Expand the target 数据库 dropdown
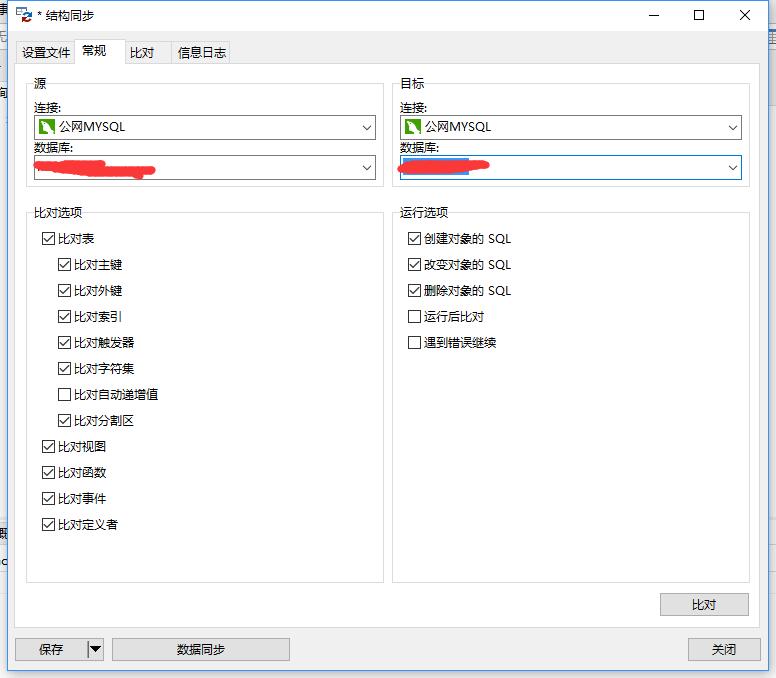This screenshot has height=678, width=776. 733,168
